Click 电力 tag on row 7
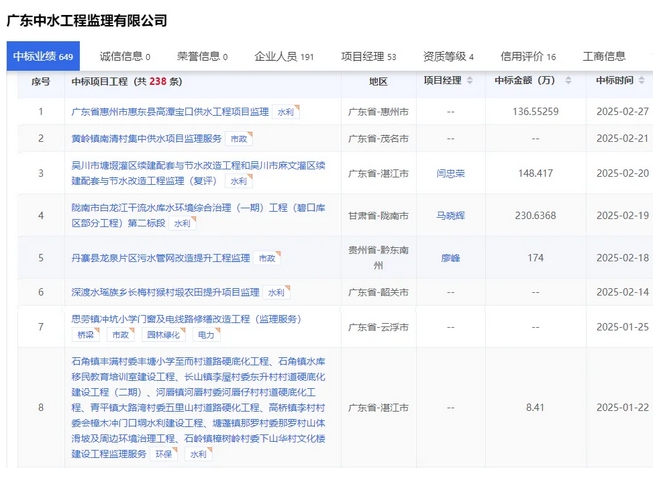This screenshot has width=662, height=487. click(206, 335)
